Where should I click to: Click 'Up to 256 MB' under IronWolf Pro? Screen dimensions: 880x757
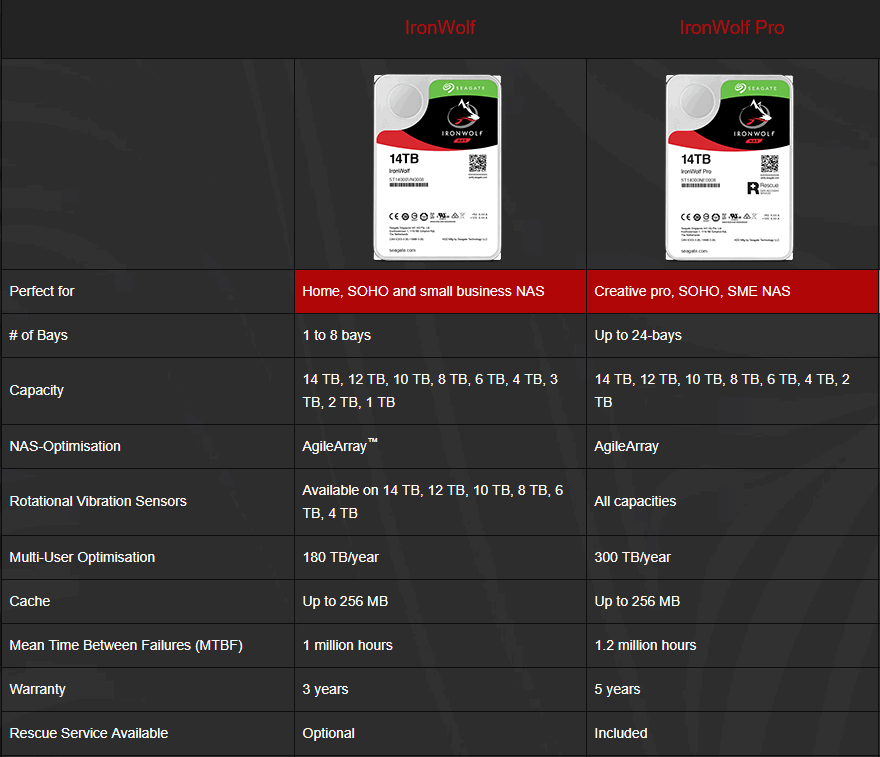(637, 601)
